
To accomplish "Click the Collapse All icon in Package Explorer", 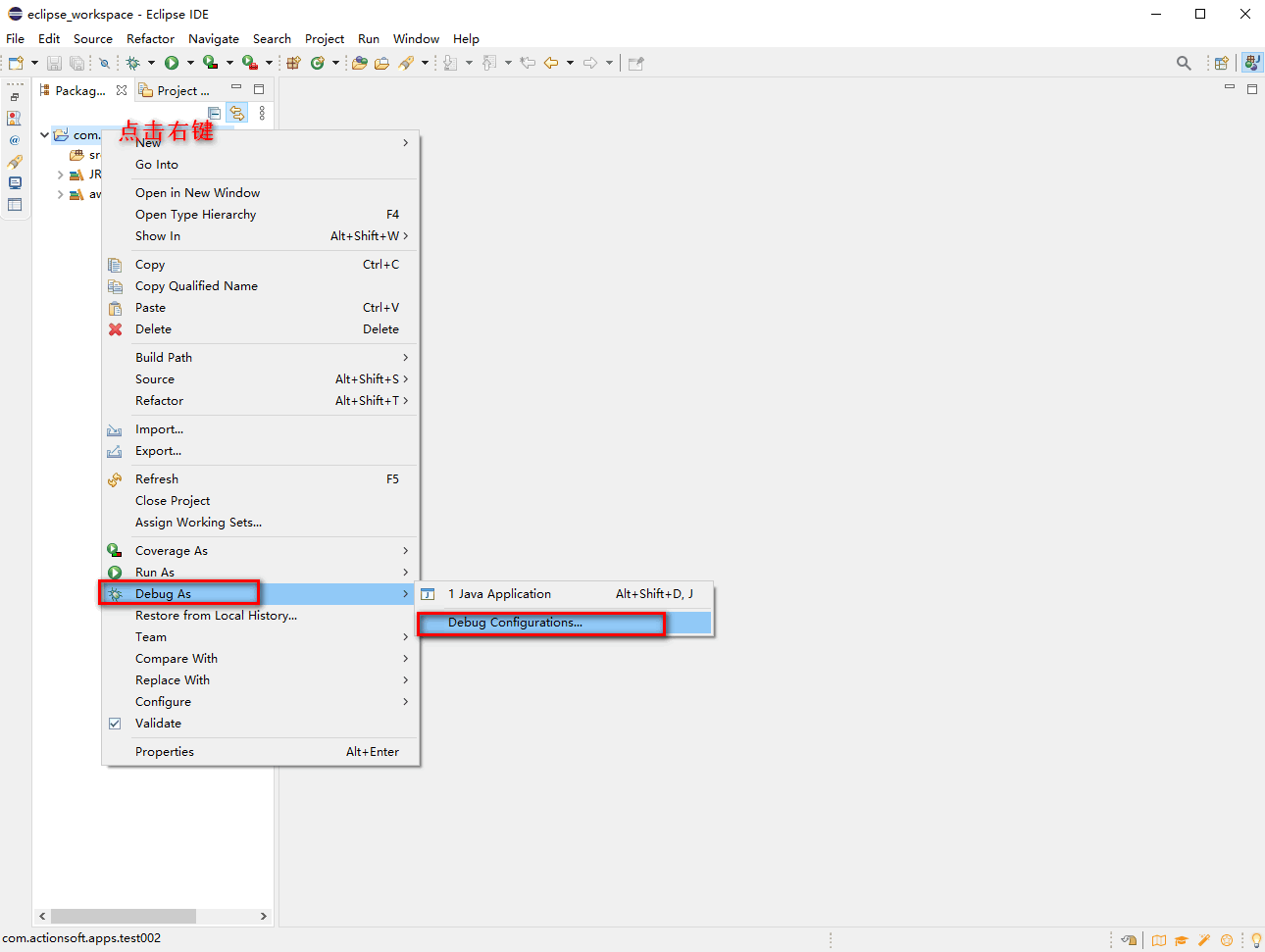I will [x=215, y=114].
